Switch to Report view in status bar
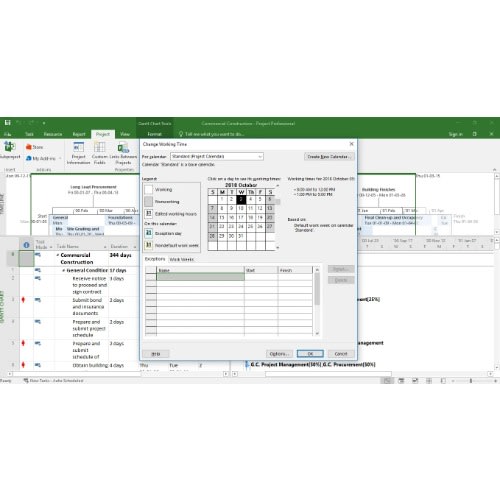Screen dimensions: 500x500 coord(443,380)
